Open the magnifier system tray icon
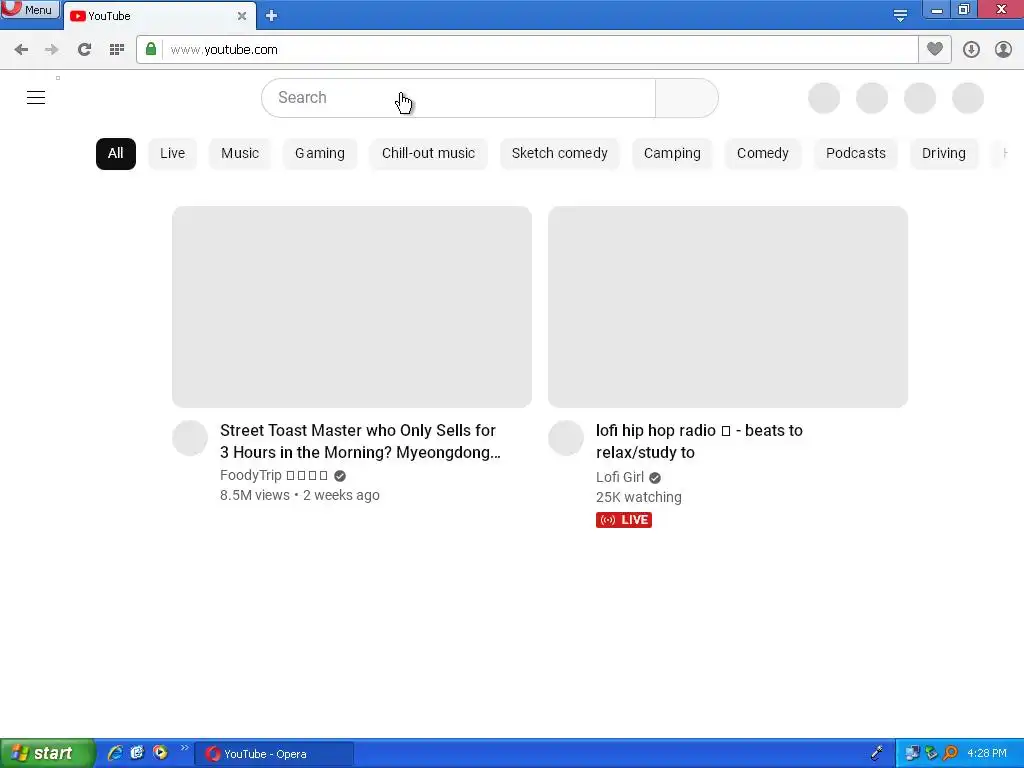This screenshot has height=768, width=1024. pos(950,754)
